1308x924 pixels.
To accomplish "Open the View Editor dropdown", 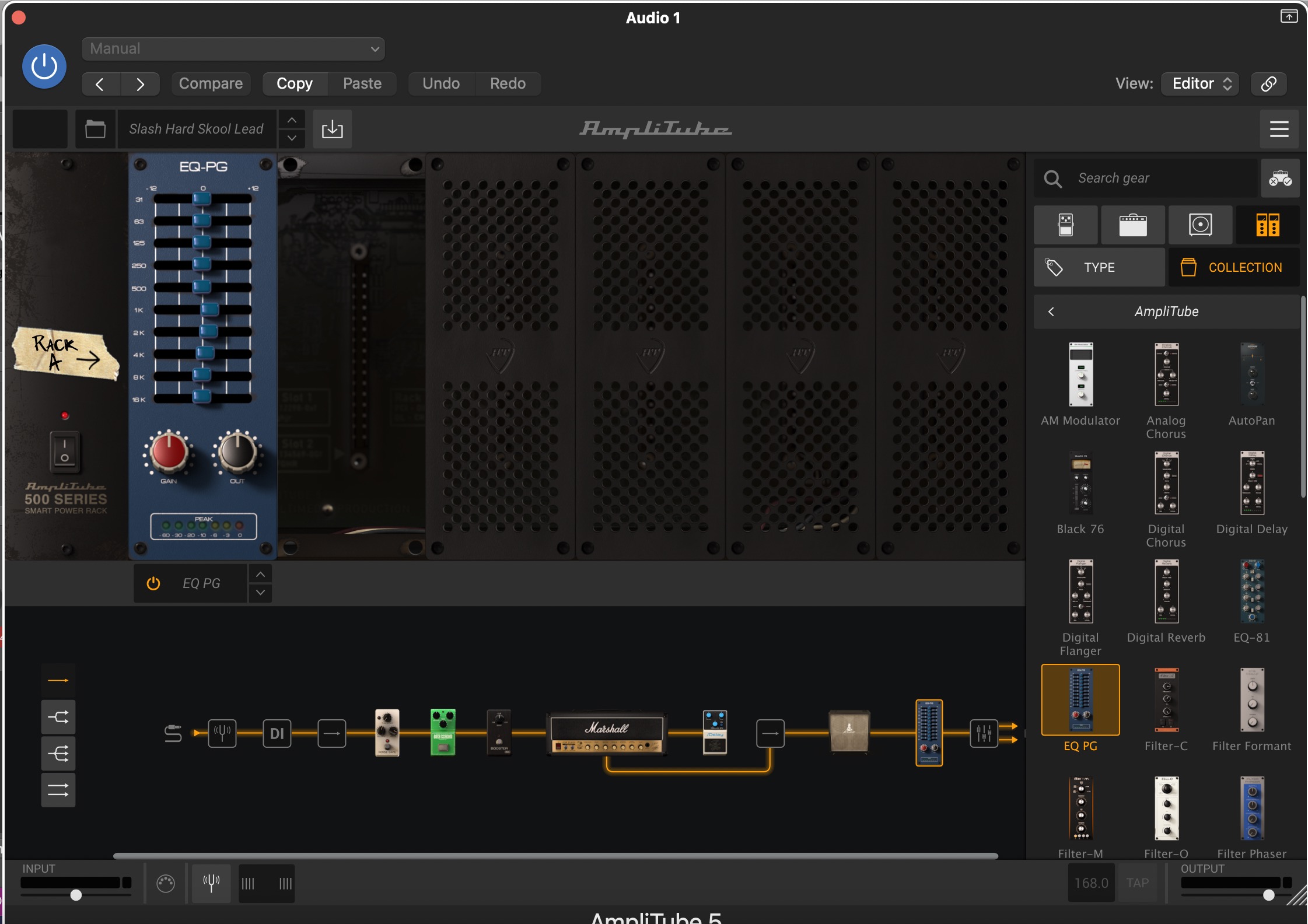I will 1201,84.
